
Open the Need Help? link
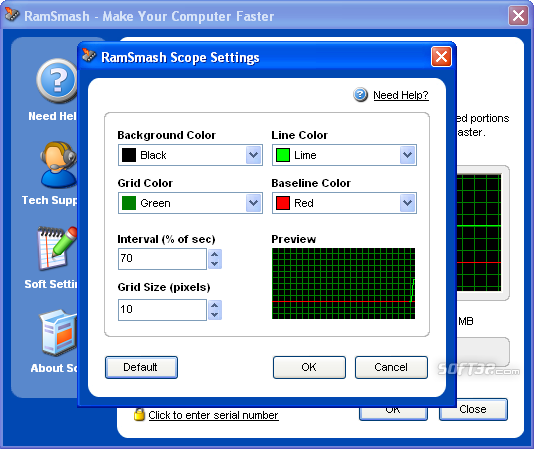pyautogui.click(x=401, y=95)
